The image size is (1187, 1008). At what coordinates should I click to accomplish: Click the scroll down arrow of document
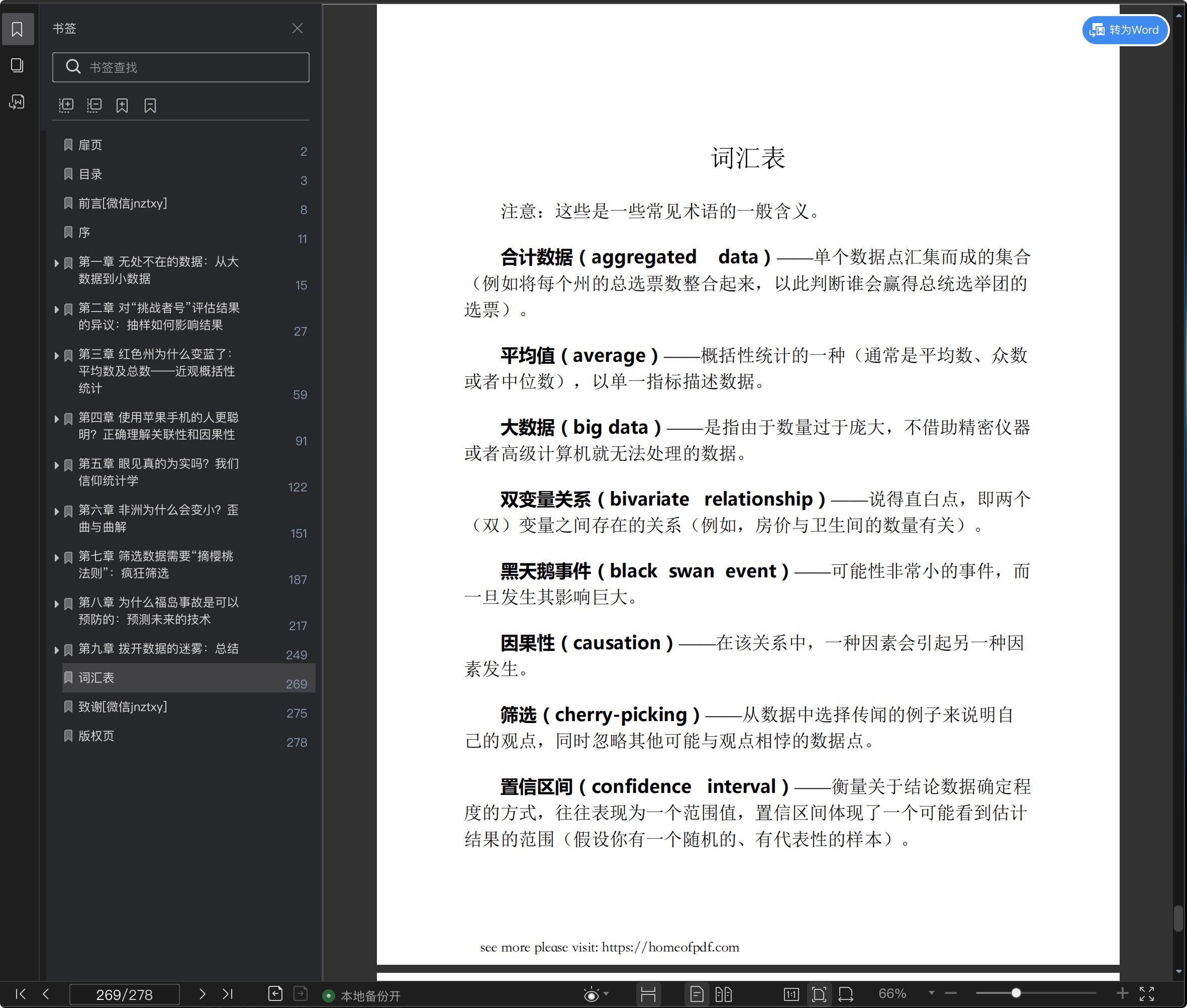tap(1178, 971)
